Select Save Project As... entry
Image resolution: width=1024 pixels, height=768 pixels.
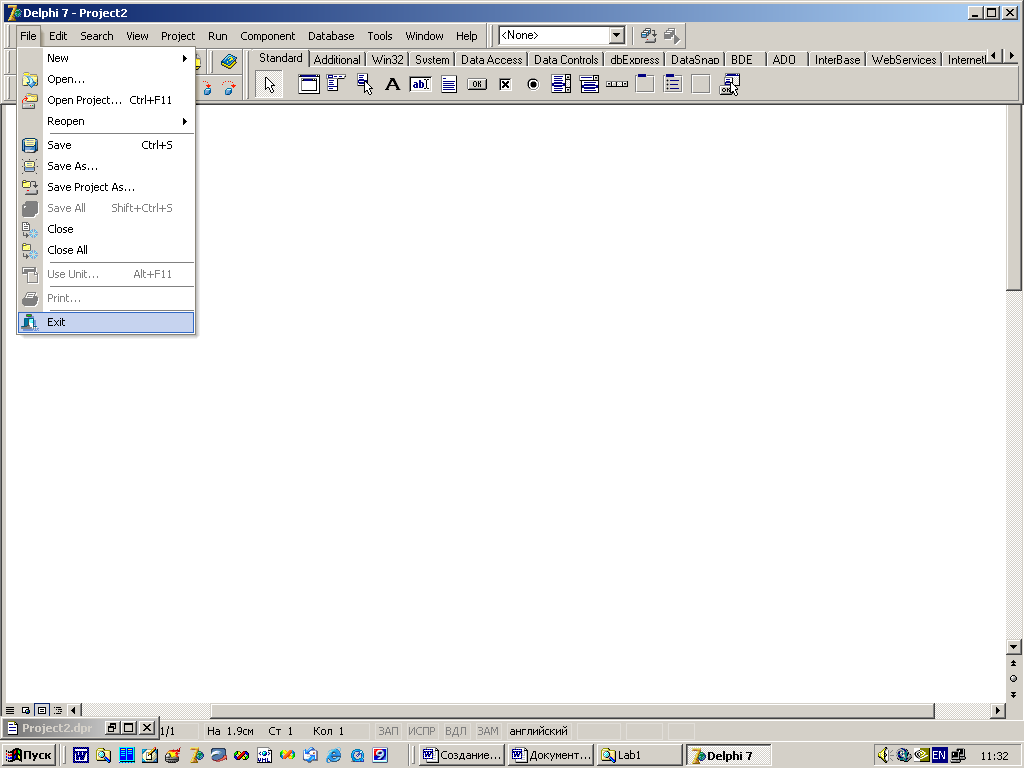tap(106, 187)
